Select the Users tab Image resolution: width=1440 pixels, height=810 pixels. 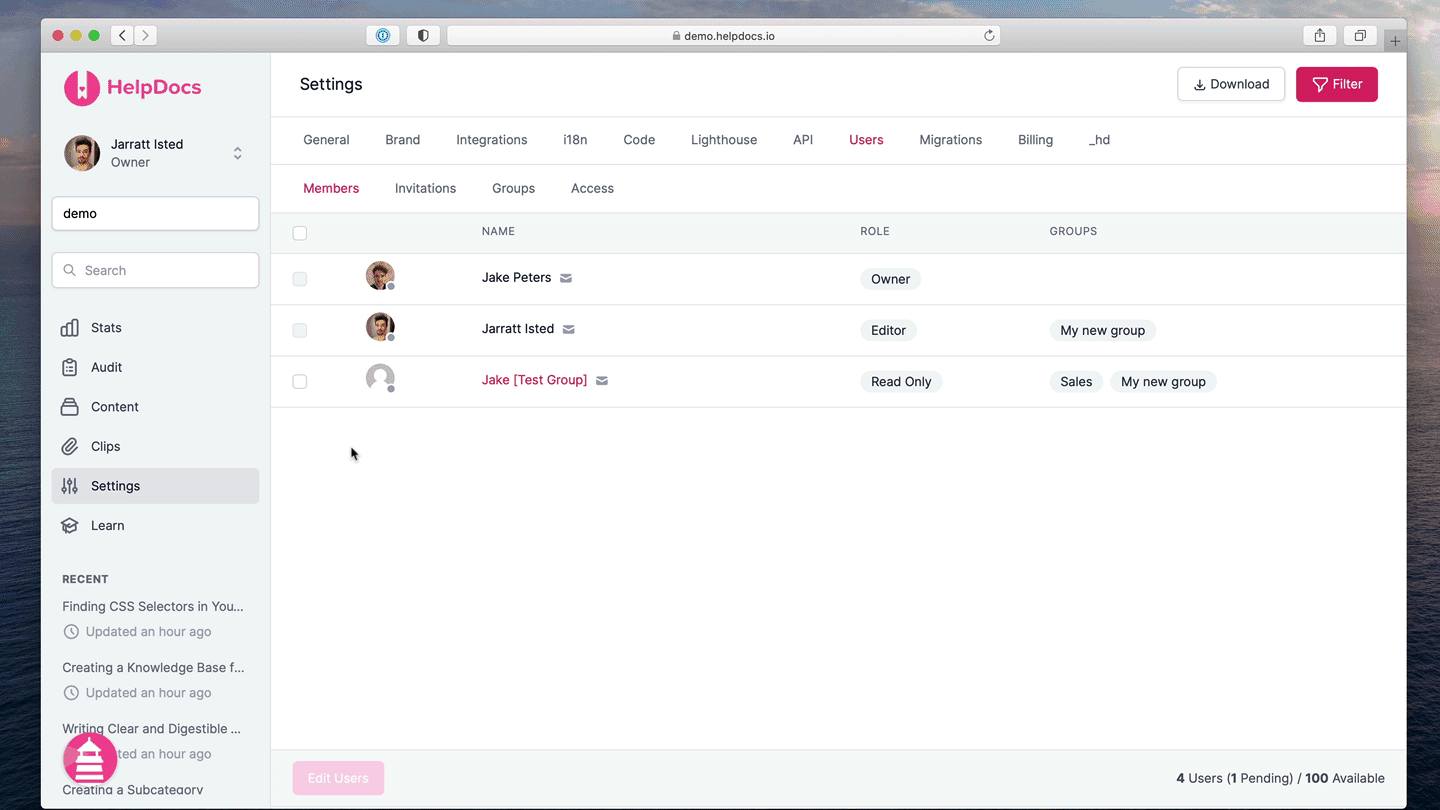pos(866,140)
